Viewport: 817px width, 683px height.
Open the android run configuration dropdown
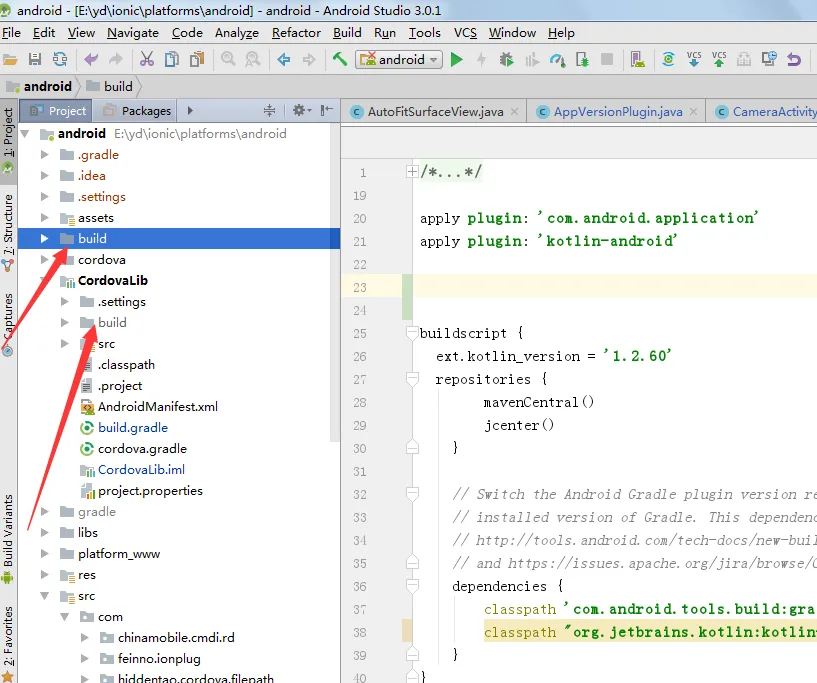399,59
